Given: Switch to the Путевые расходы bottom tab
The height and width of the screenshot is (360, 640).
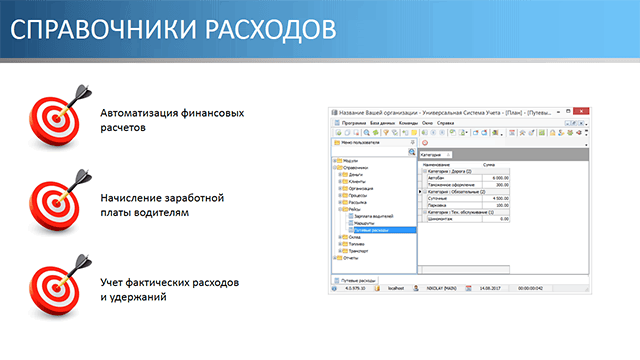Looking at the screenshot, I should point(355,280).
